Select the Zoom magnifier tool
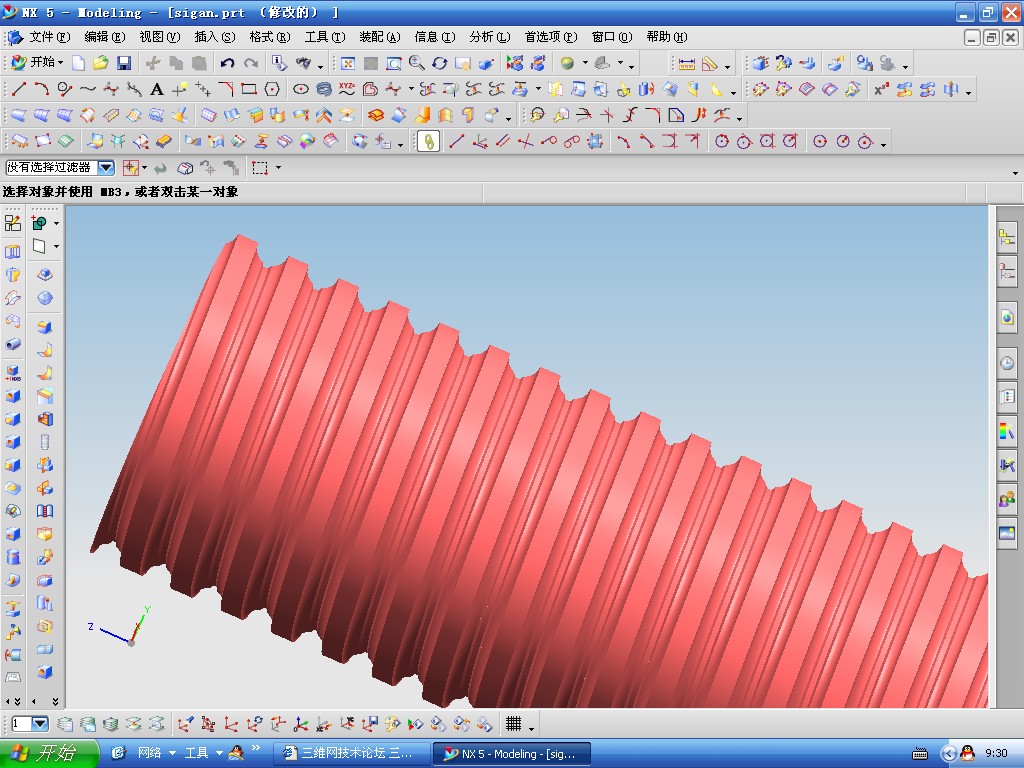Viewport: 1024px width, 768px height. [417, 63]
